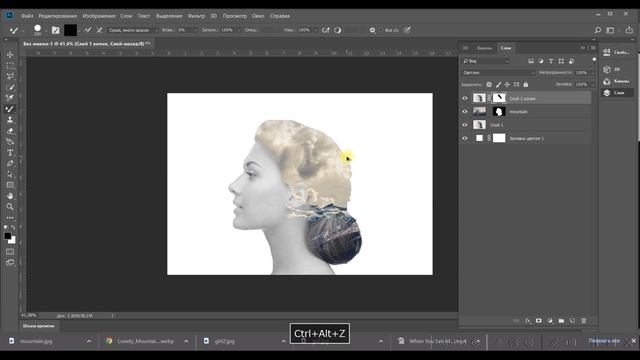640x360 pixels.
Task: Add layer mask icon in Layers panel
Action: (539, 321)
